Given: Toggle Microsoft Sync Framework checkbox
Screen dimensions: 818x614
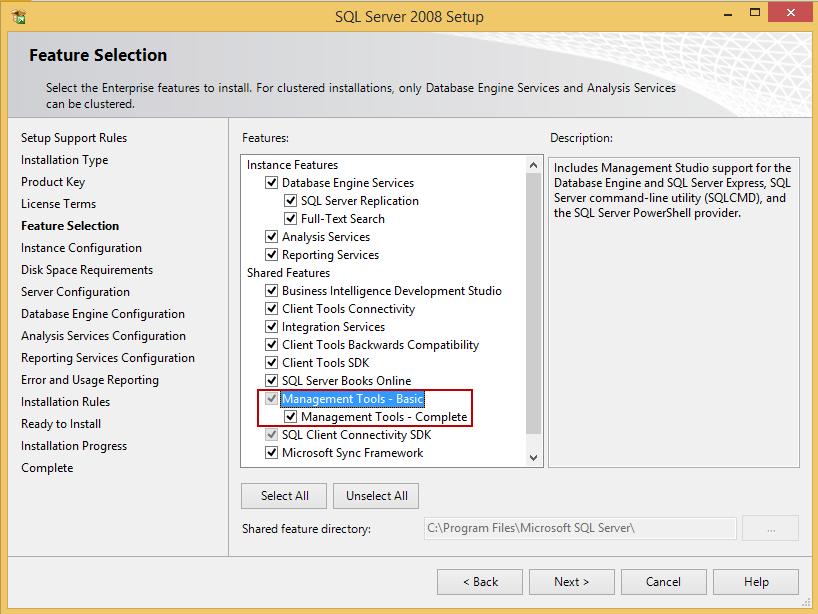Looking at the screenshot, I should point(271,453).
